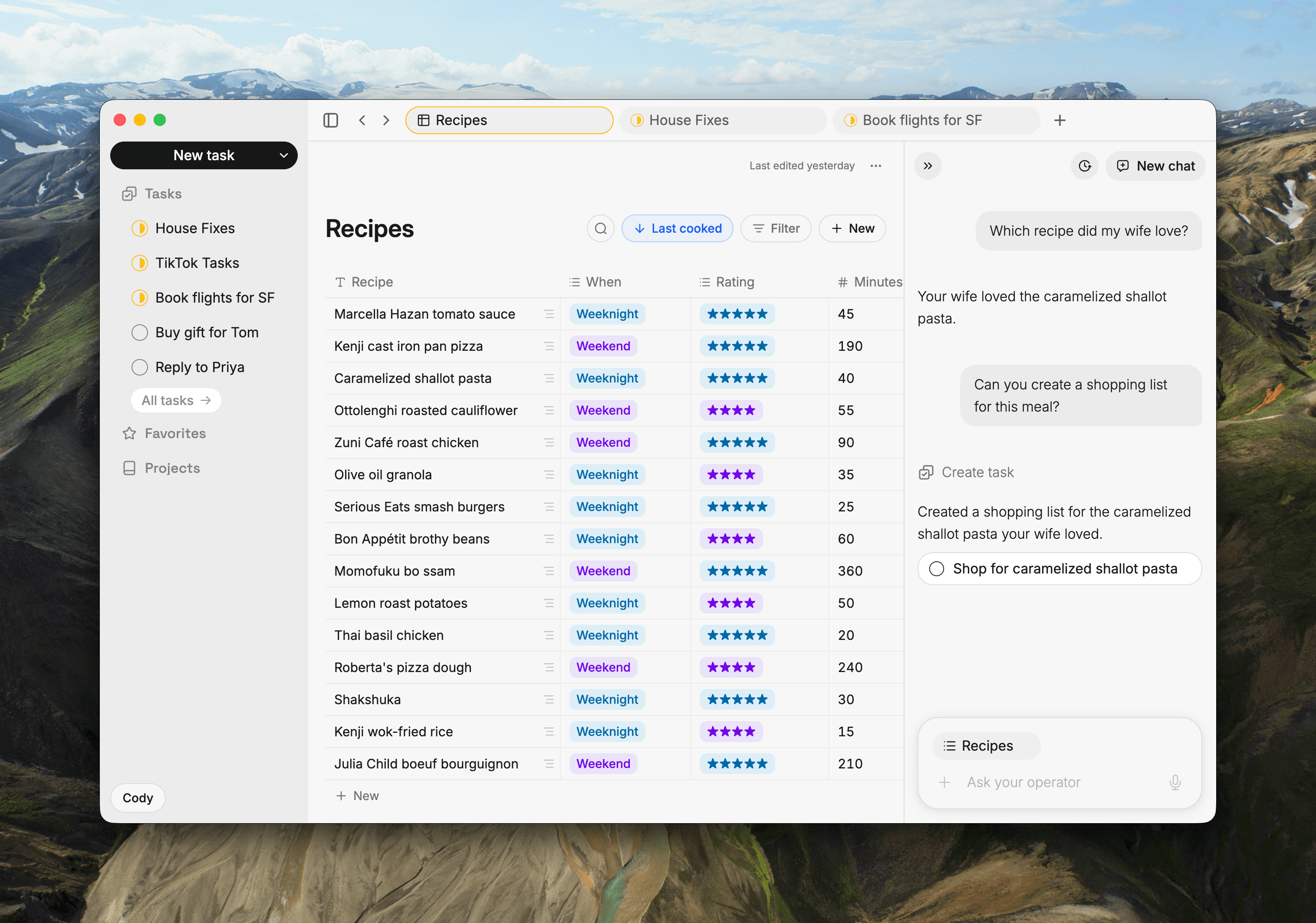Start a New chat

coord(1155,166)
